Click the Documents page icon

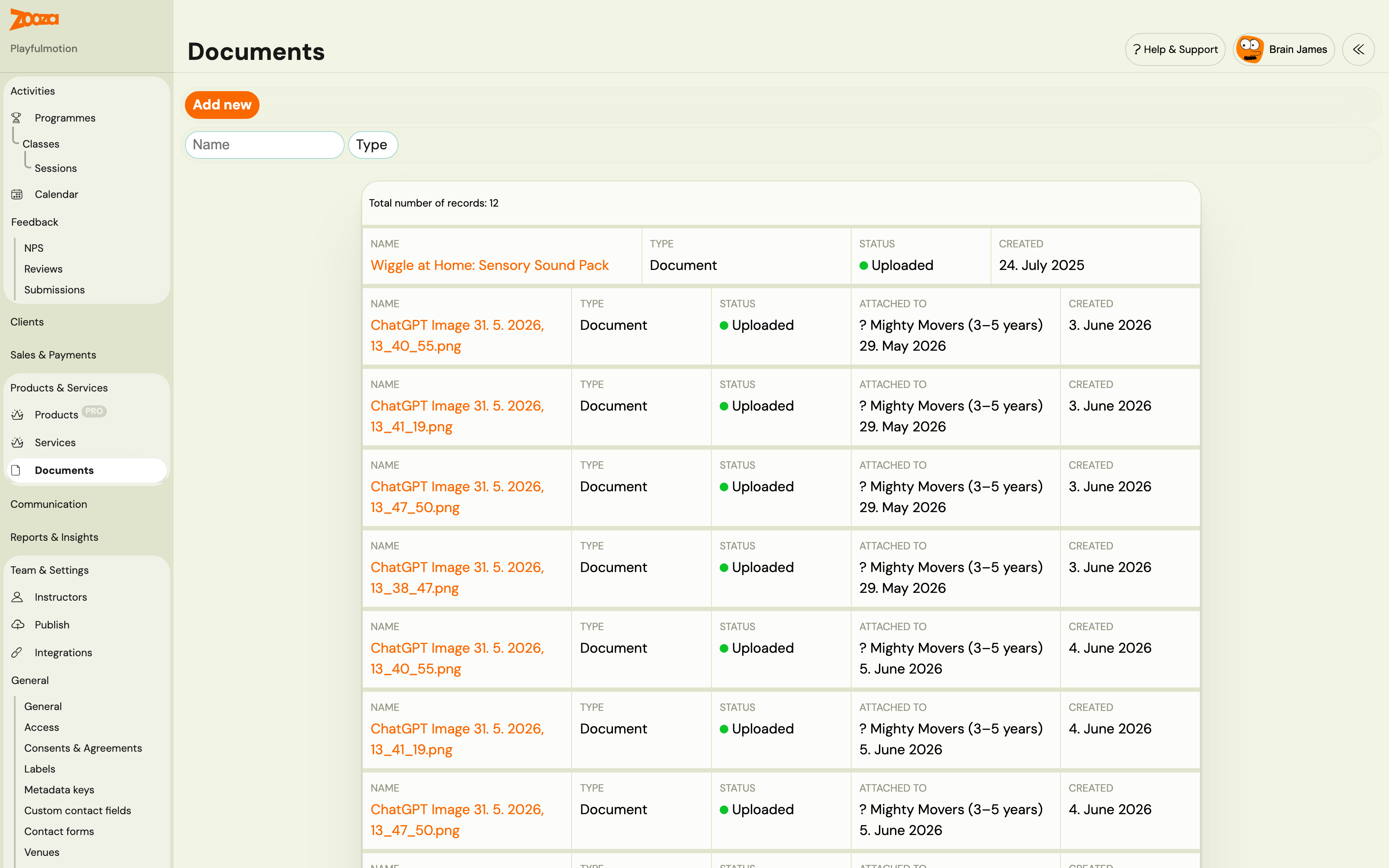(x=16, y=470)
